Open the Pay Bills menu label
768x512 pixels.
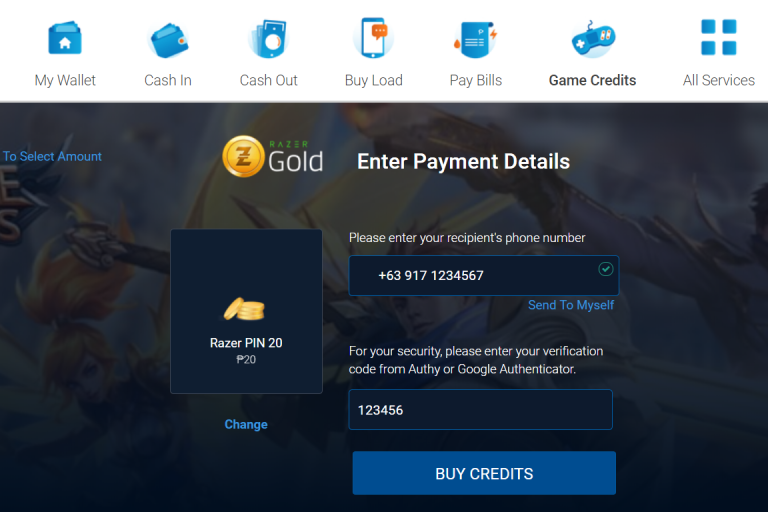[x=476, y=80]
